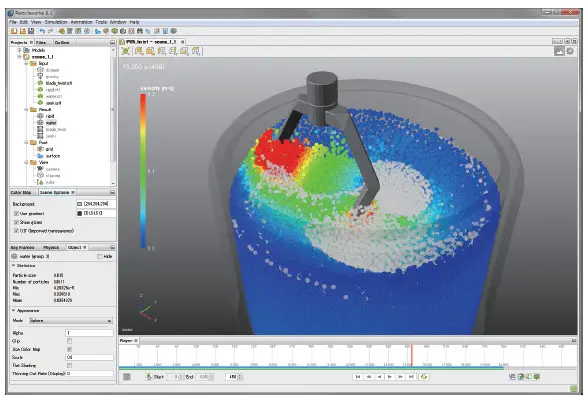Toggle the Flat Shading checkbox
This screenshot has width=586, height=399.
(69, 365)
